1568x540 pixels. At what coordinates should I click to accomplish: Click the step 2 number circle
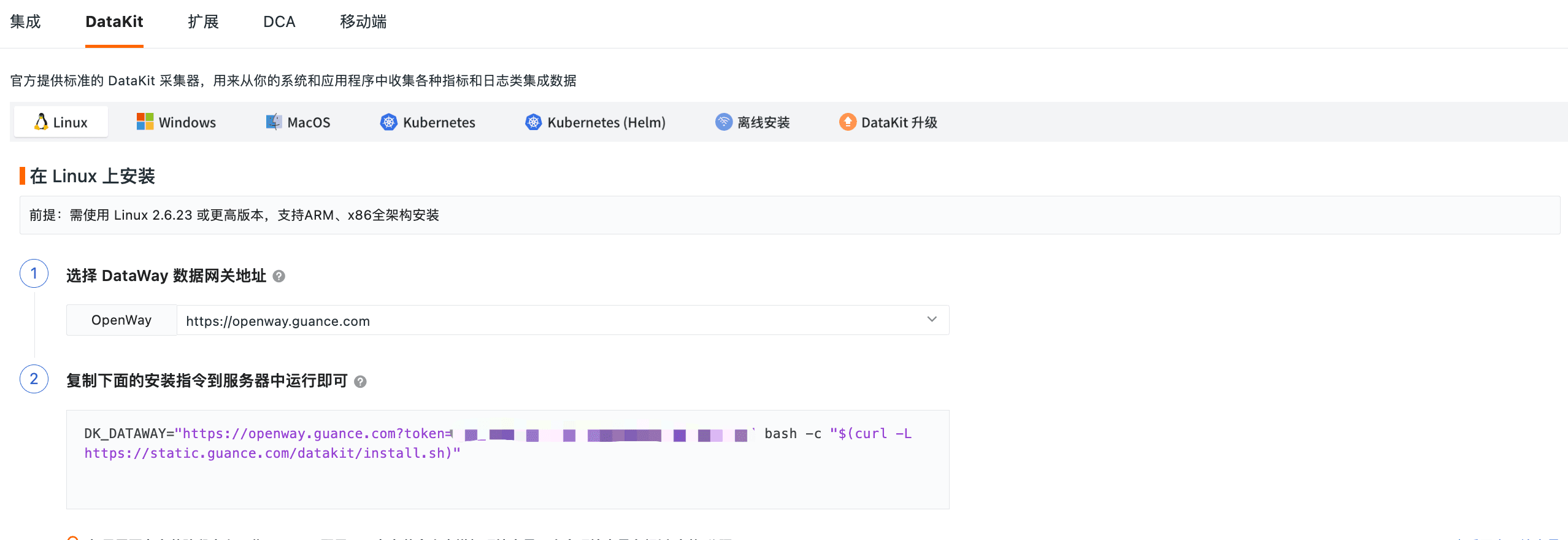pyautogui.click(x=34, y=379)
